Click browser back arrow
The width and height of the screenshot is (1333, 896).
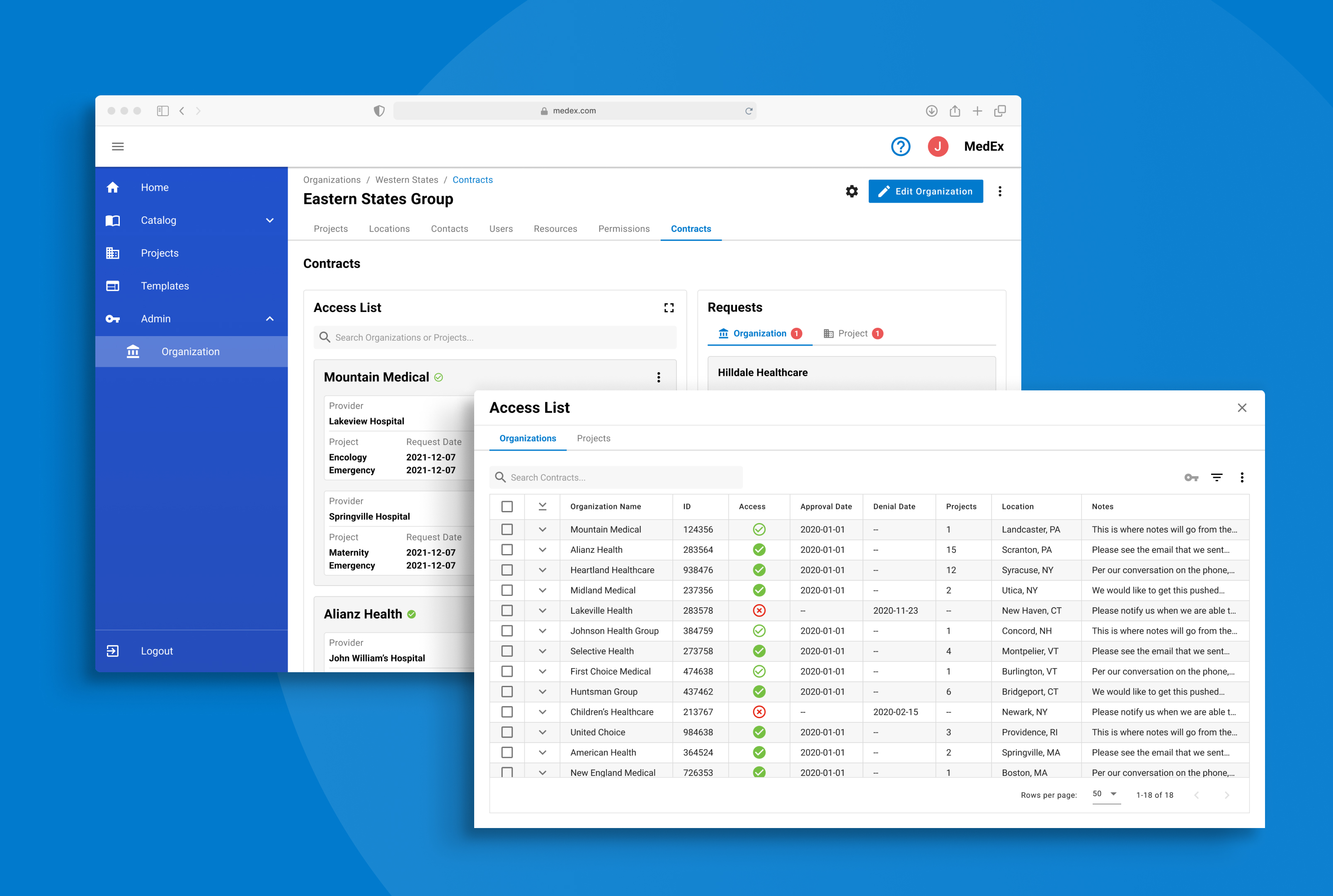(x=182, y=111)
